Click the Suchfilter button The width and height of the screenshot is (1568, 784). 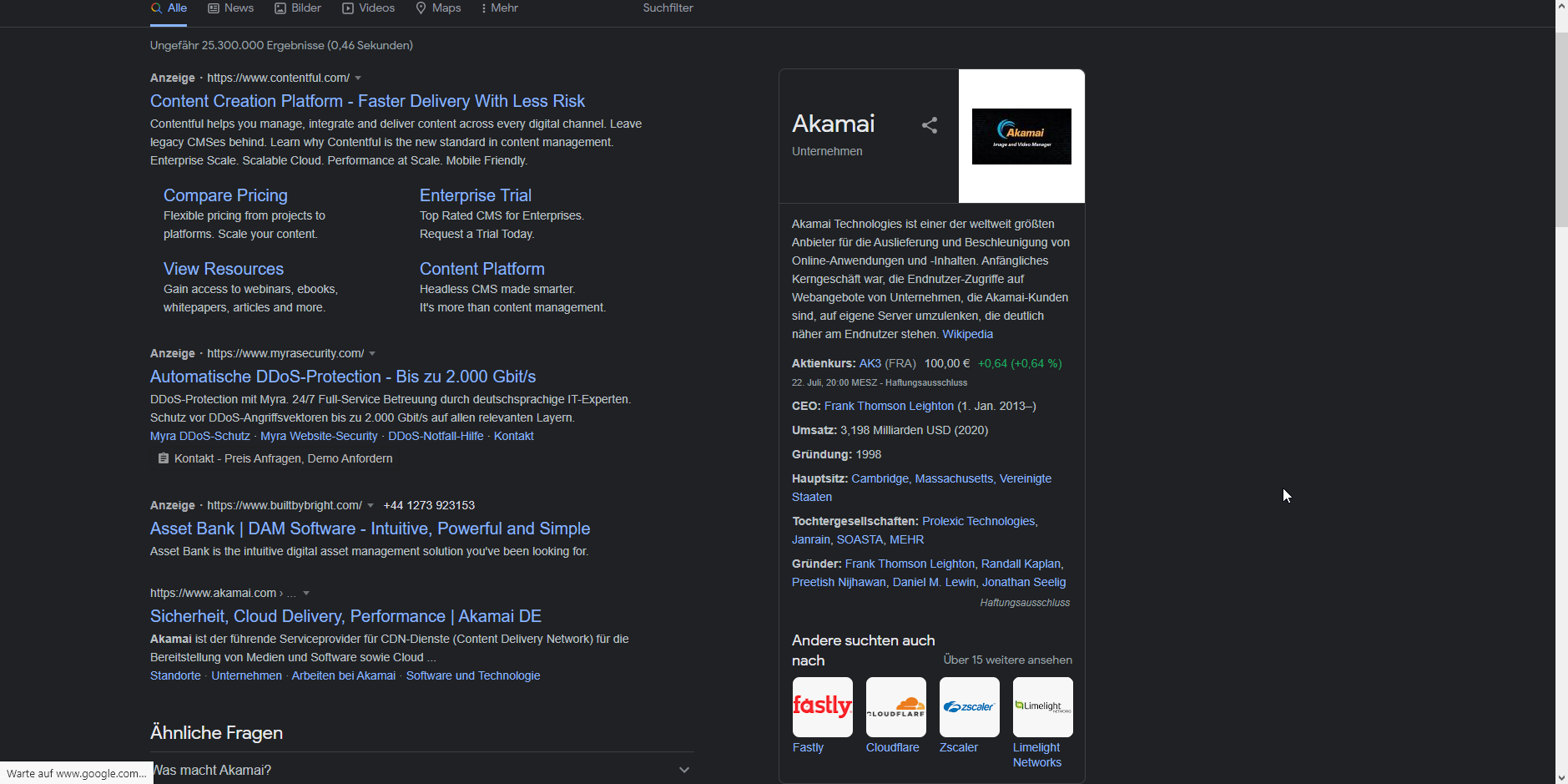(x=668, y=8)
